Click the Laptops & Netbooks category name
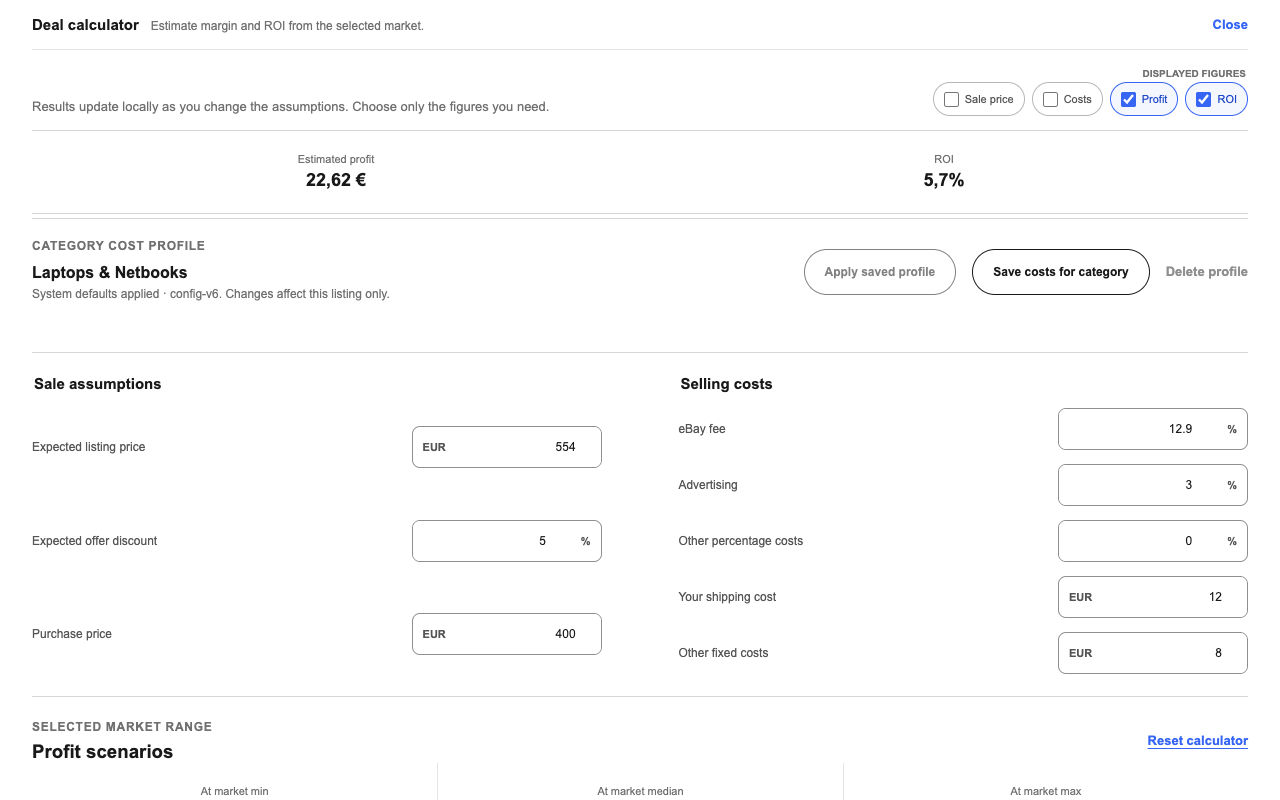Screen dimensions: 1280x800 (x=110, y=272)
